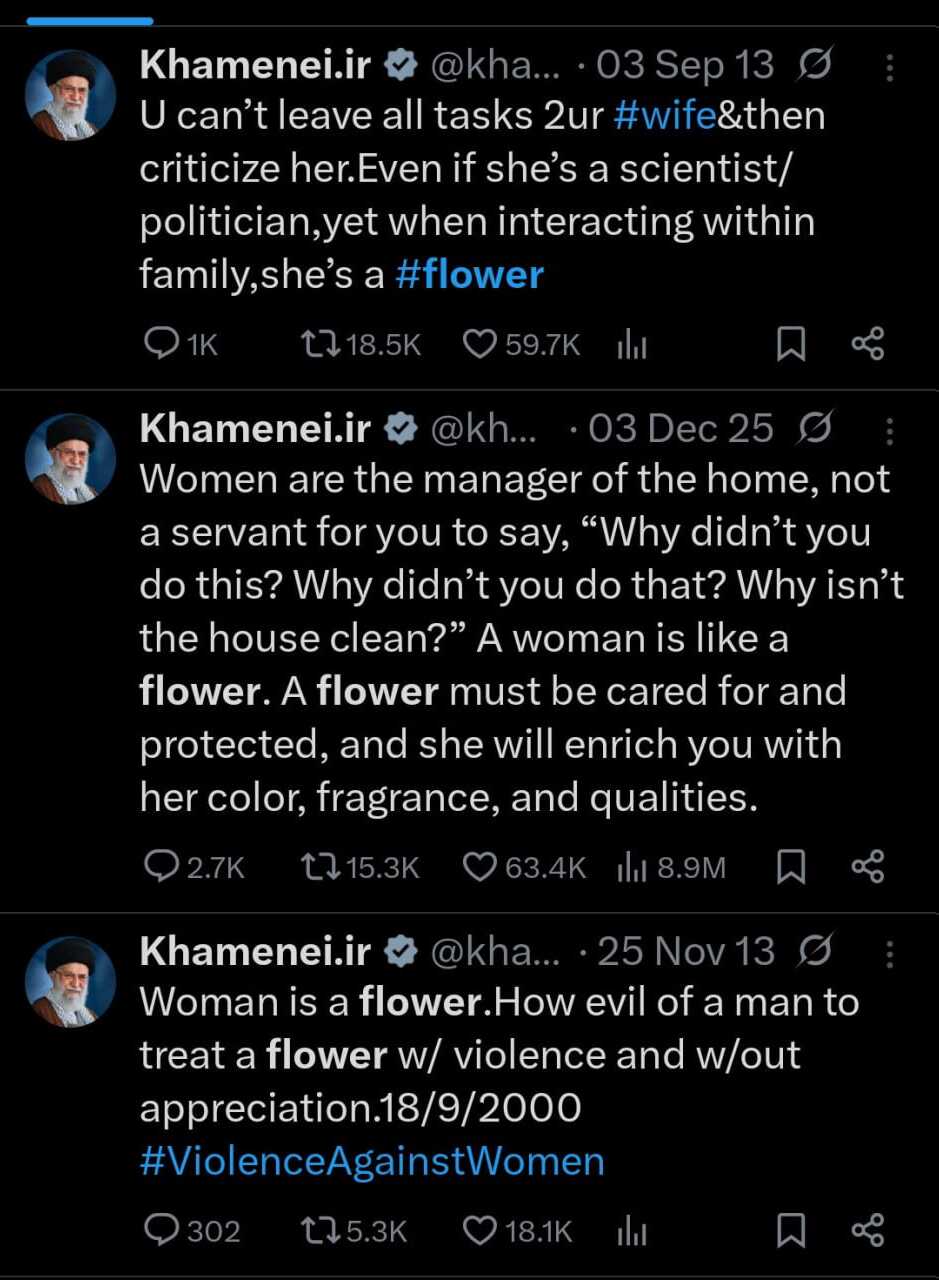Click the #ViolenceAgainstWomen hashtag
Viewport: 939px width, 1280px height.
tap(372, 1161)
